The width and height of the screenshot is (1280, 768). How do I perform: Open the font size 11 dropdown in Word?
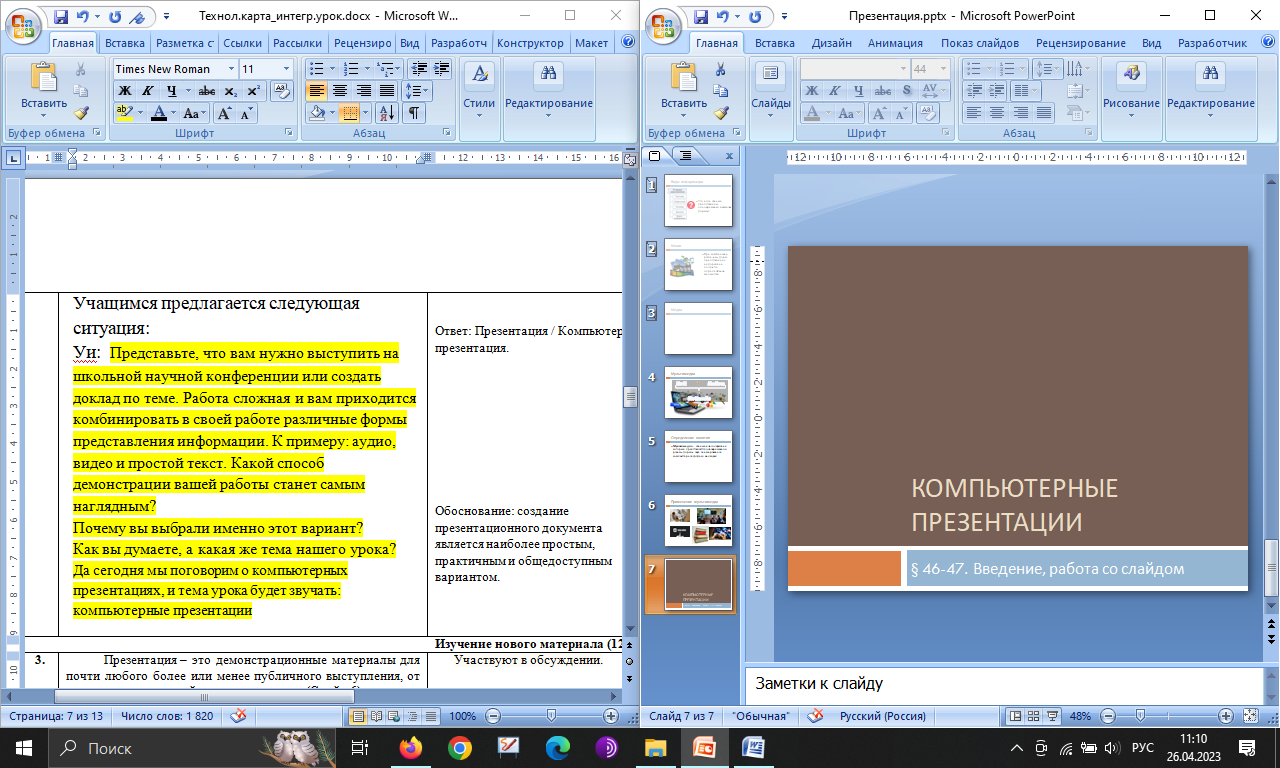pos(286,69)
